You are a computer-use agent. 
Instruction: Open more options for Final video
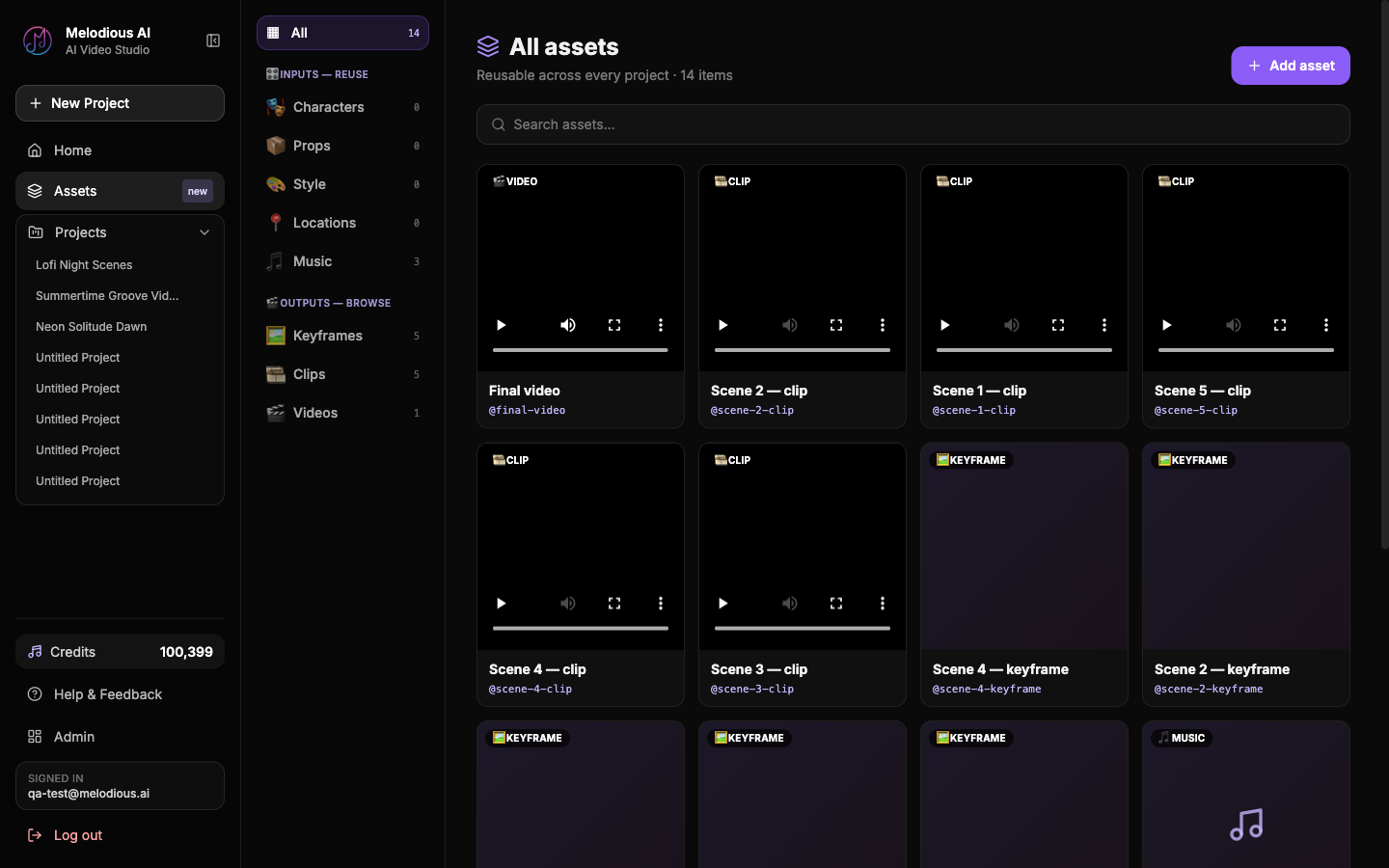[x=661, y=325]
